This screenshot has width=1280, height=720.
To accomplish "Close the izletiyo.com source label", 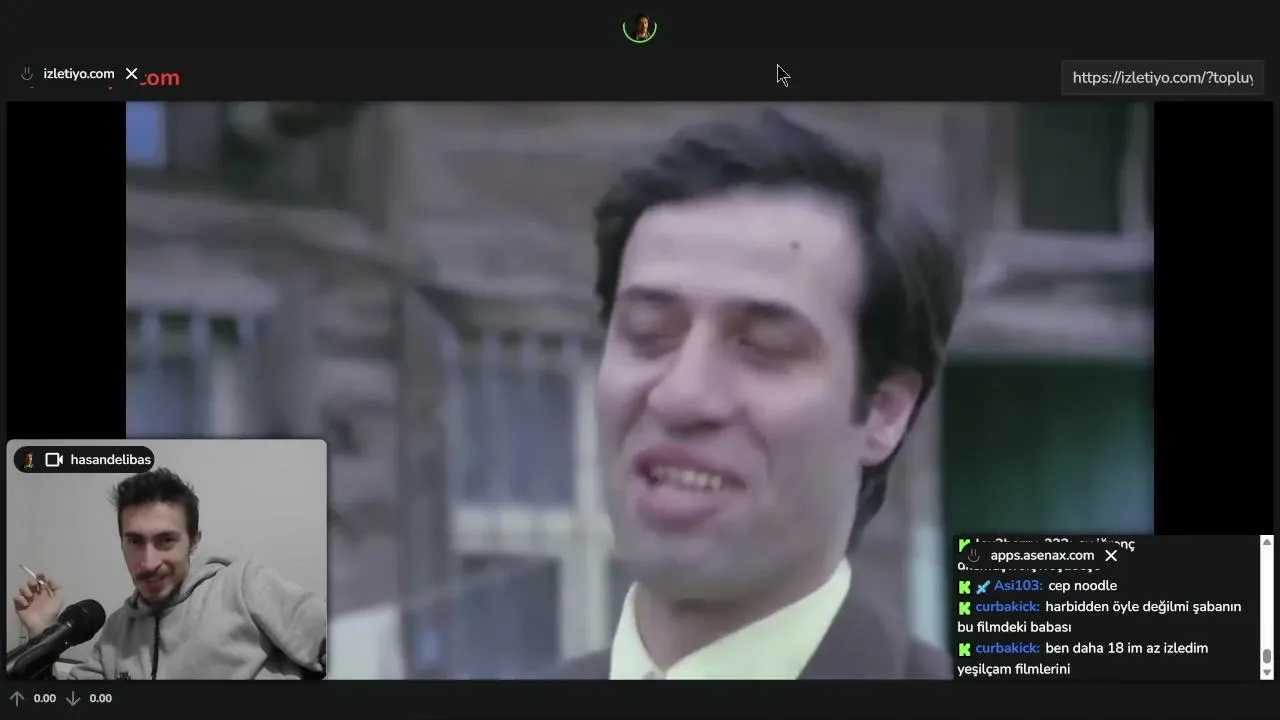I will [131, 74].
